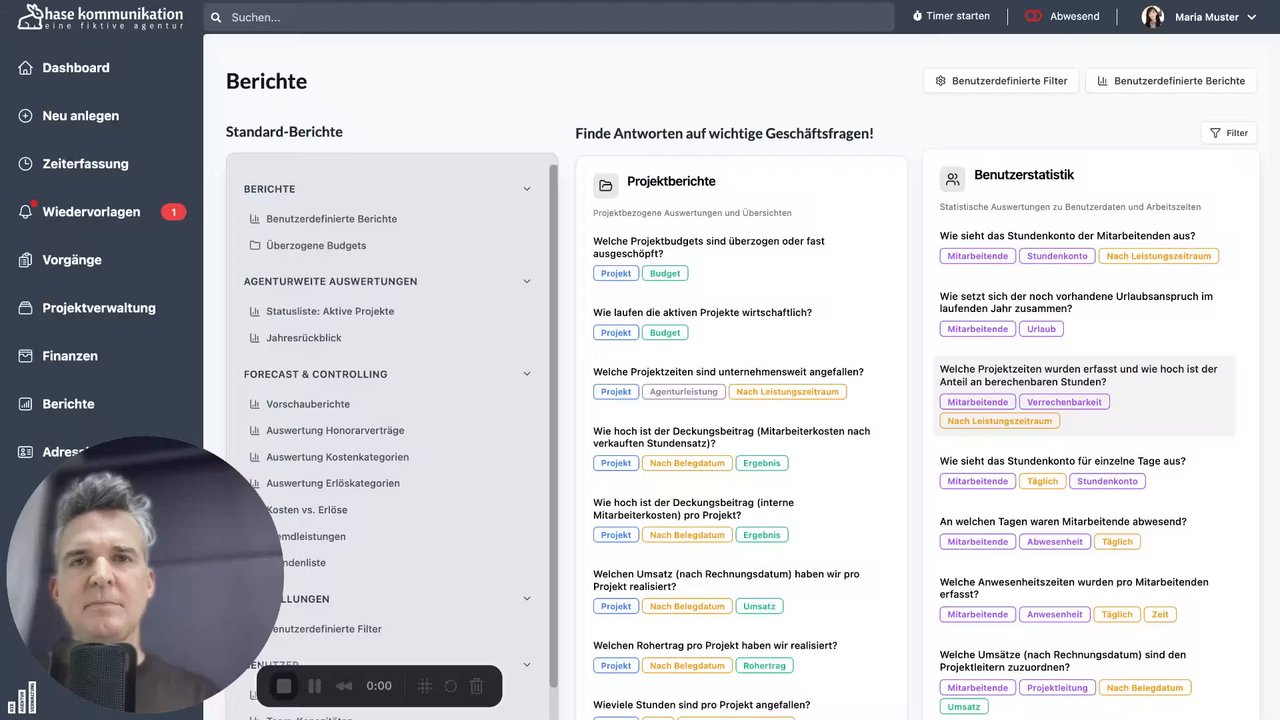Open the Dashboard from the sidebar
Image resolution: width=1280 pixels, height=720 pixels.
click(x=75, y=68)
